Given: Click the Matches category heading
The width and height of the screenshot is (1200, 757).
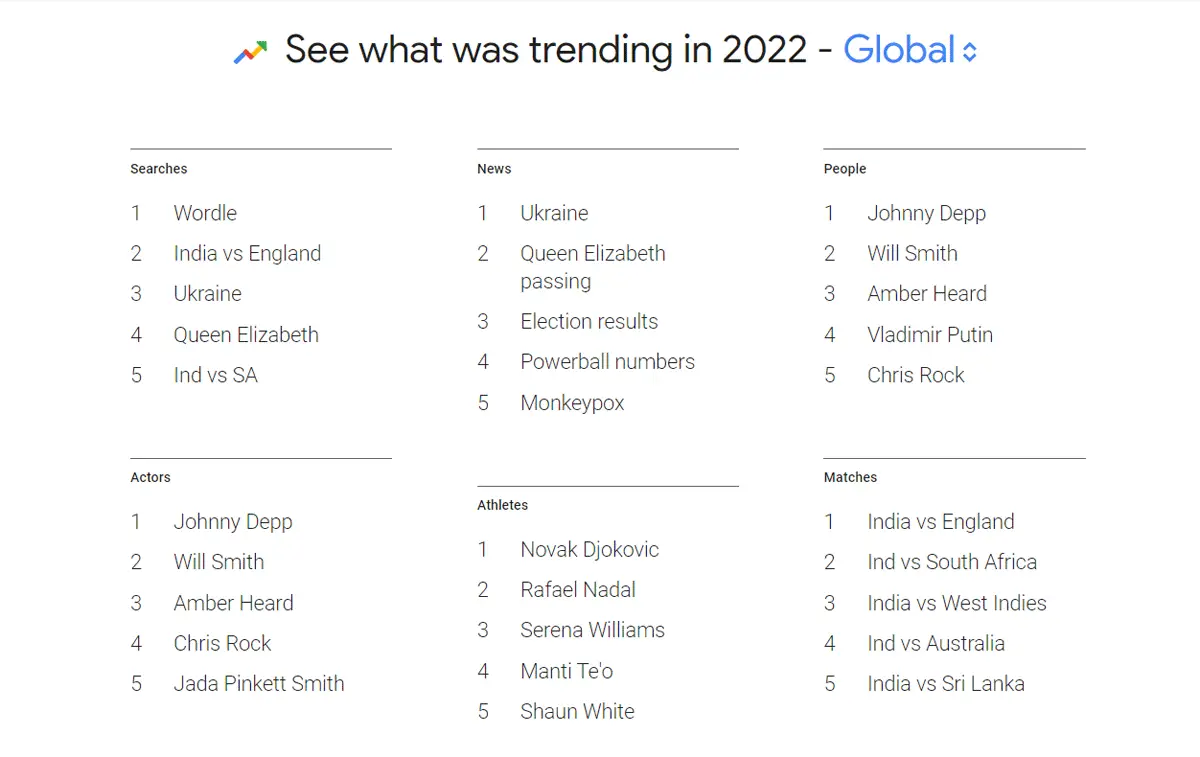Looking at the screenshot, I should click(x=850, y=478).
